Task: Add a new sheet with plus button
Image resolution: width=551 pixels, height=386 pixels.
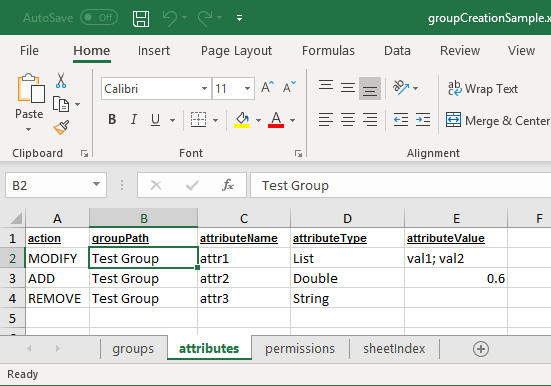Action: (481, 349)
